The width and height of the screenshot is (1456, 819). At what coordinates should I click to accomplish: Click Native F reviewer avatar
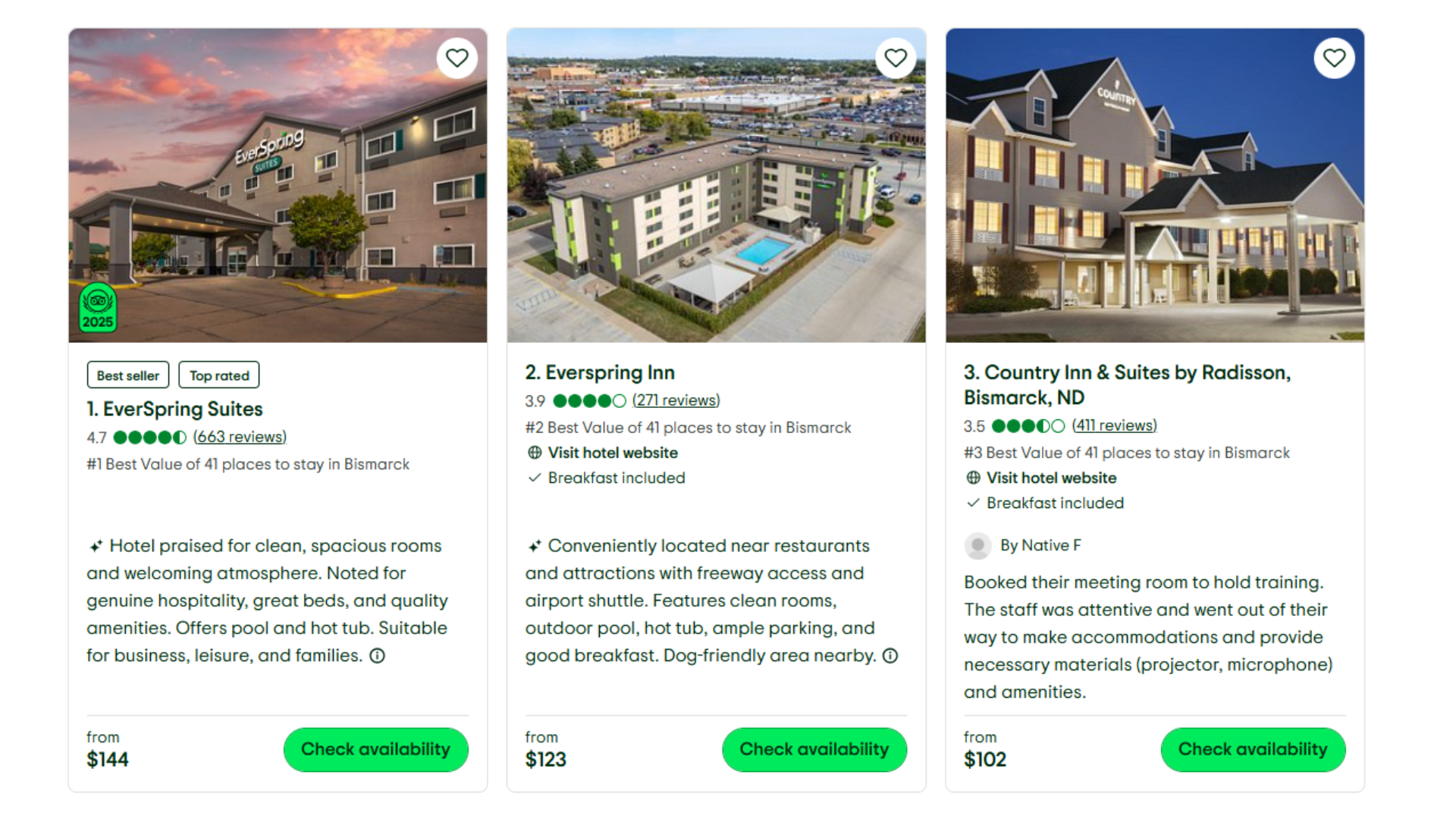point(977,545)
